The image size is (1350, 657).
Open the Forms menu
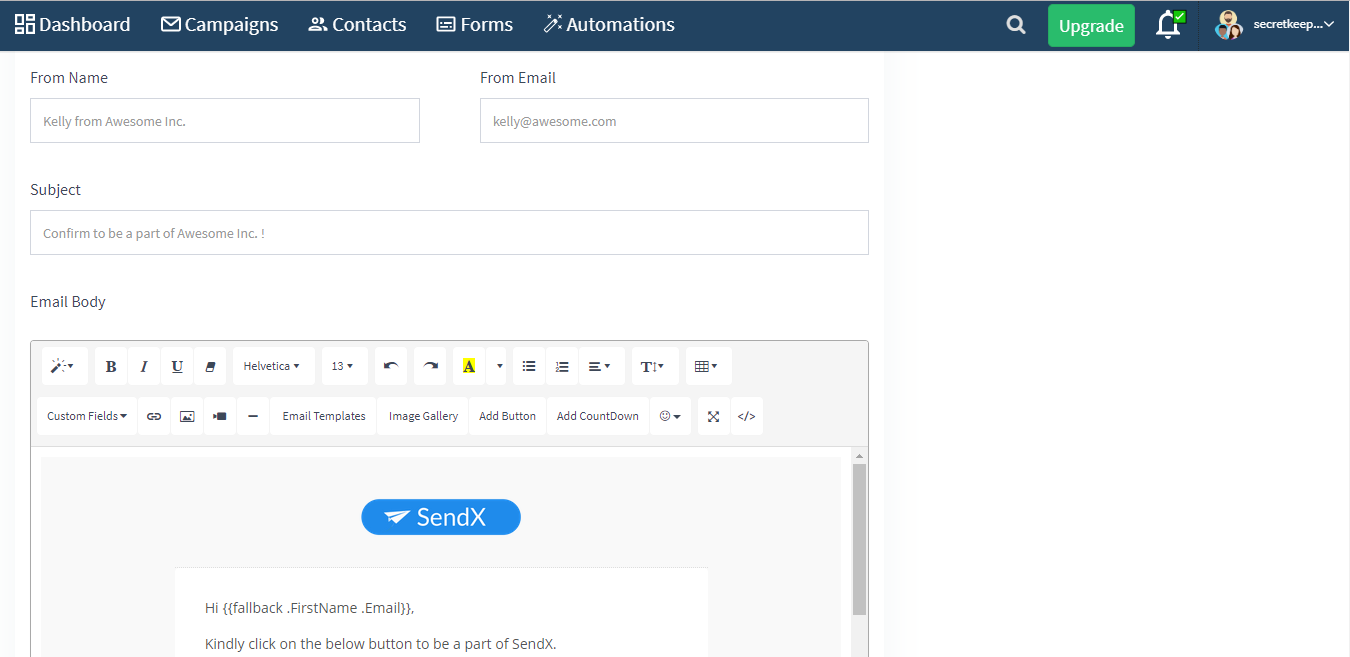pos(475,25)
